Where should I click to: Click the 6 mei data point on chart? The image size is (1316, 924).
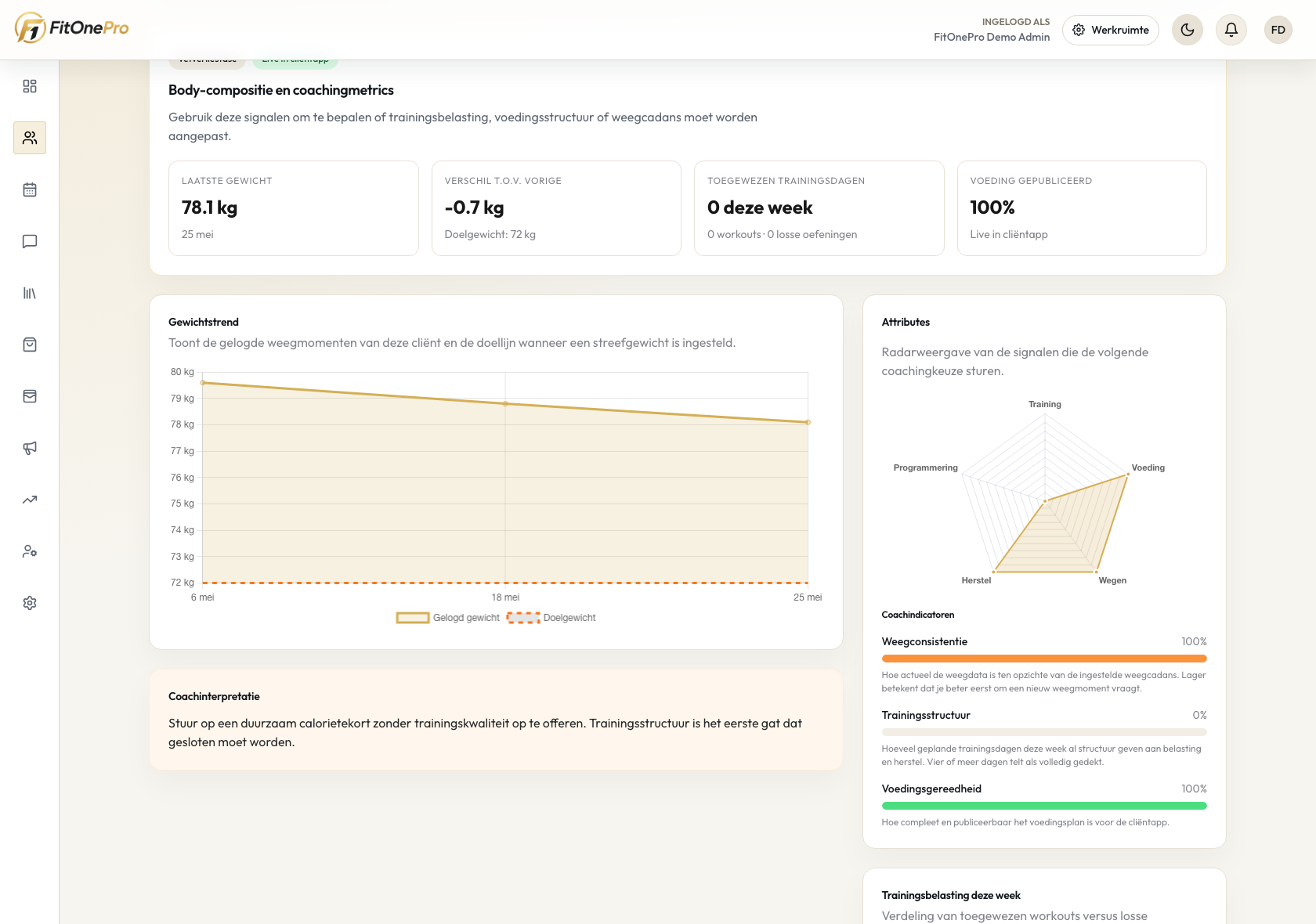(x=203, y=383)
